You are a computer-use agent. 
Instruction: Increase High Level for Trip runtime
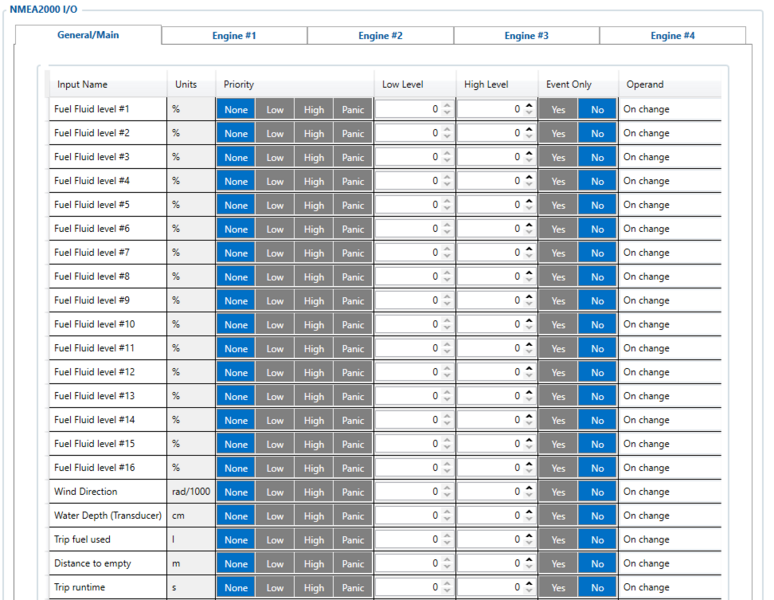coord(529,583)
